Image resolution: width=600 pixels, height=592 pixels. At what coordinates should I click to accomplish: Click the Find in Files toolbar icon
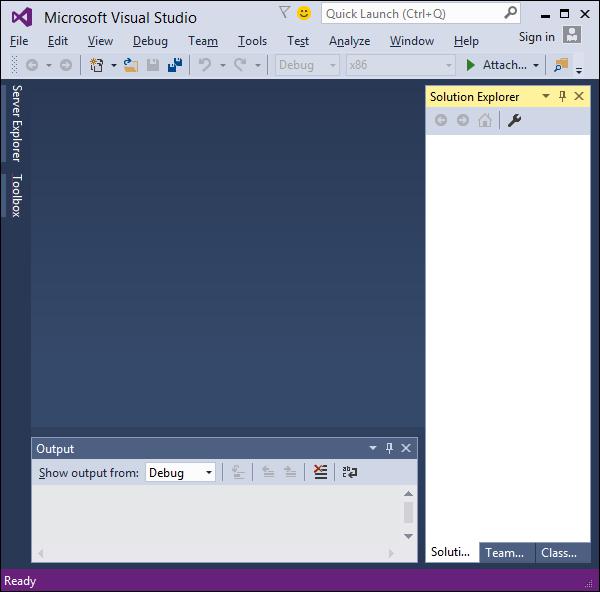tap(561, 65)
